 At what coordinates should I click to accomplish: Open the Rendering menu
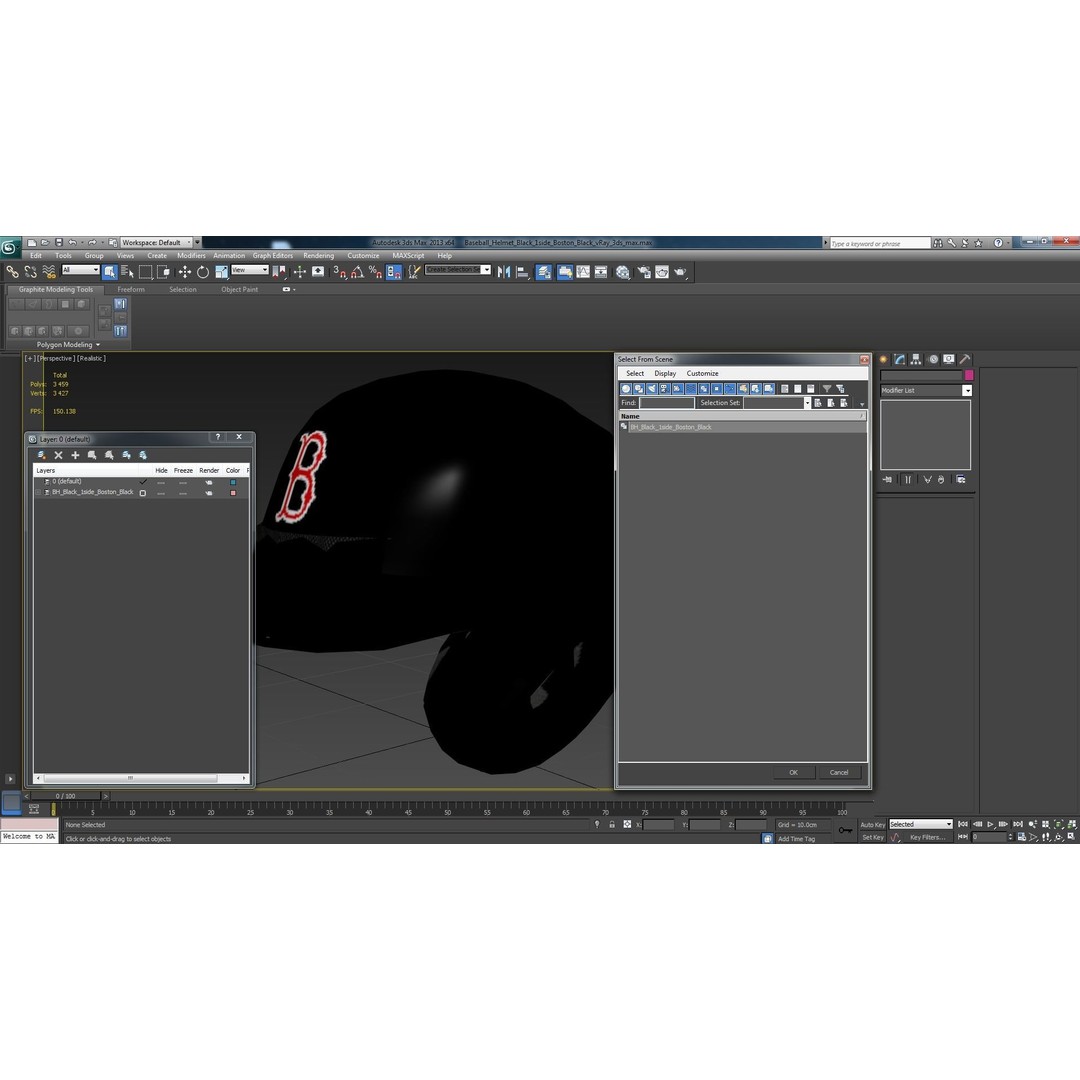(x=319, y=256)
